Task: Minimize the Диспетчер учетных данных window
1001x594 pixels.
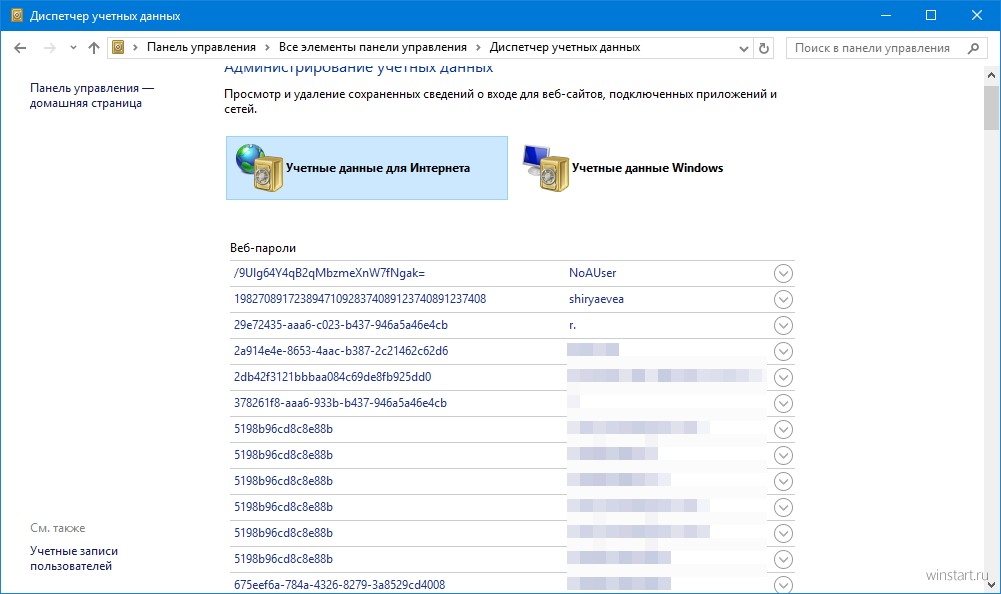Action: tap(885, 15)
